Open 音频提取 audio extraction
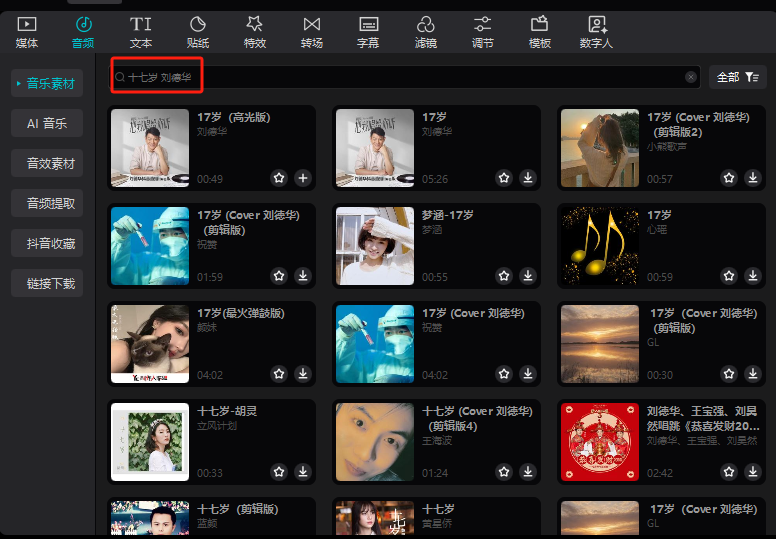This screenshot has height=539, width=776. 47,203
